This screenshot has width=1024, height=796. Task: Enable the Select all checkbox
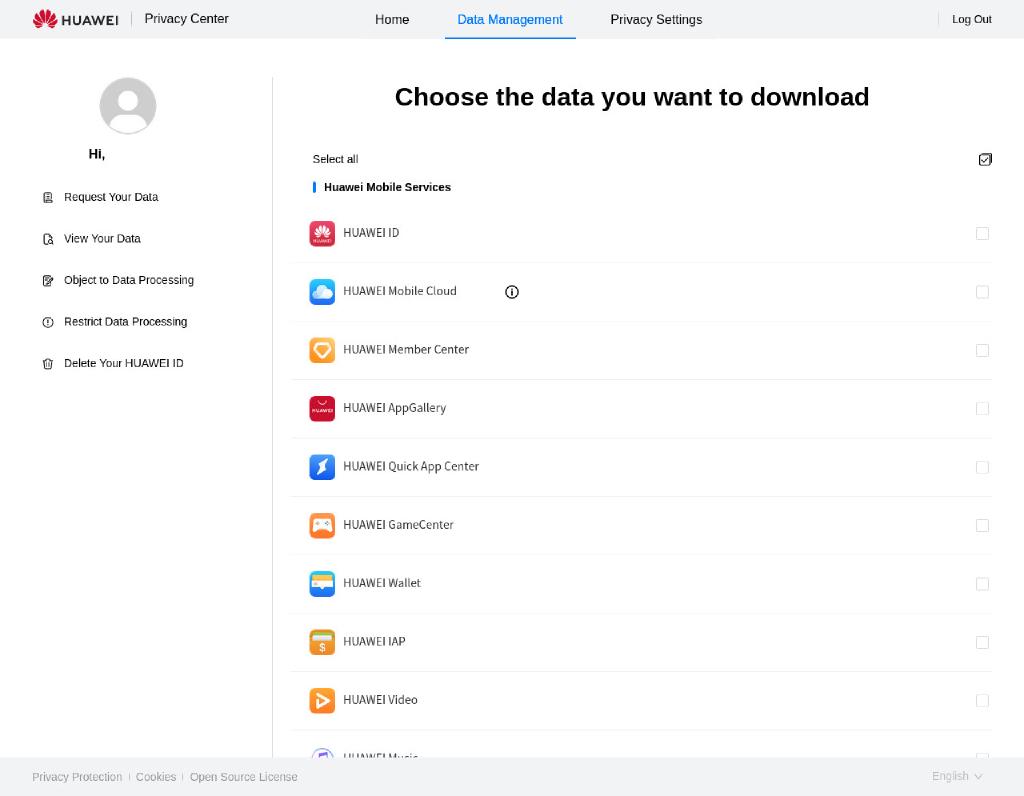click(x=985, y=159)
